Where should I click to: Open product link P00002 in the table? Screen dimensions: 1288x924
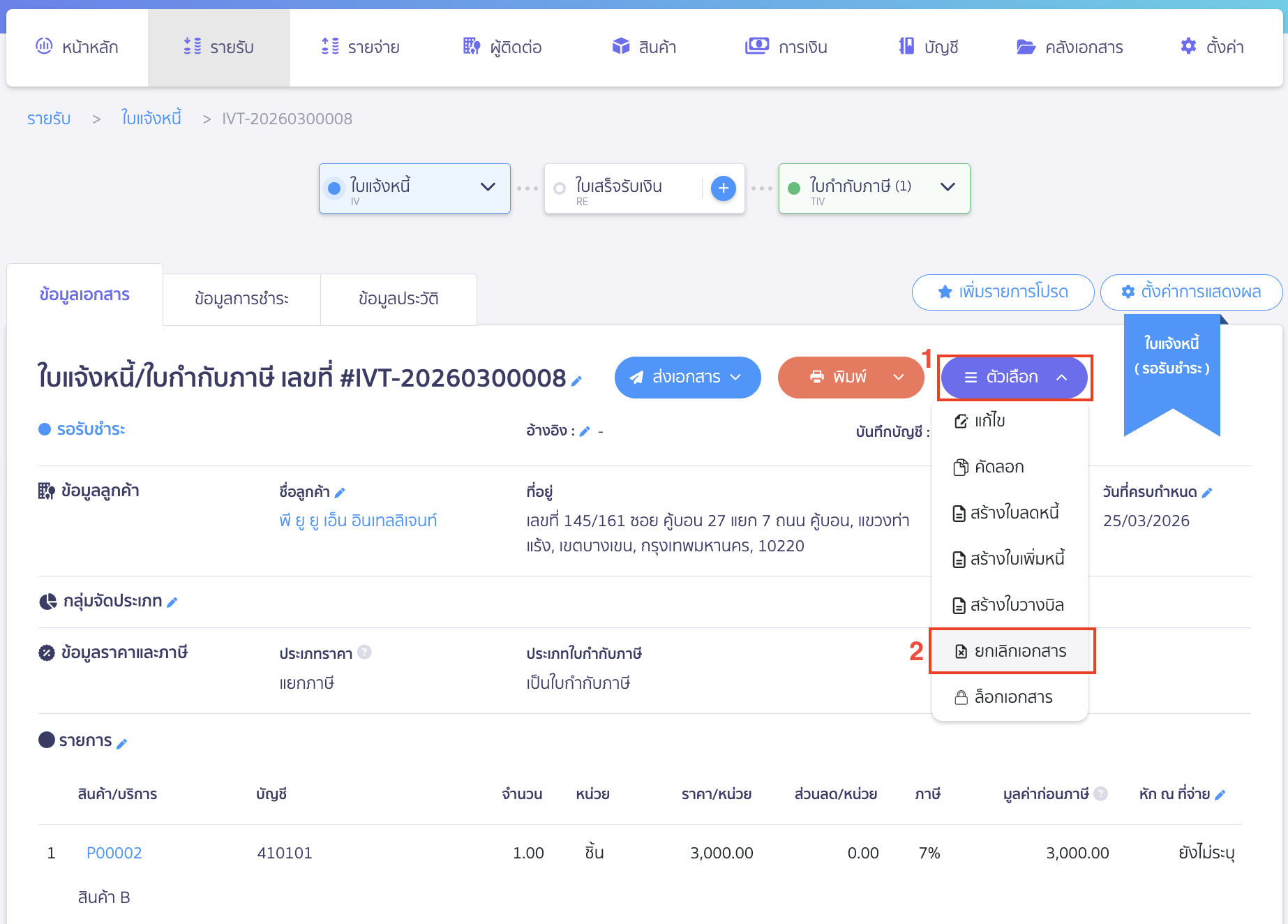114,853
